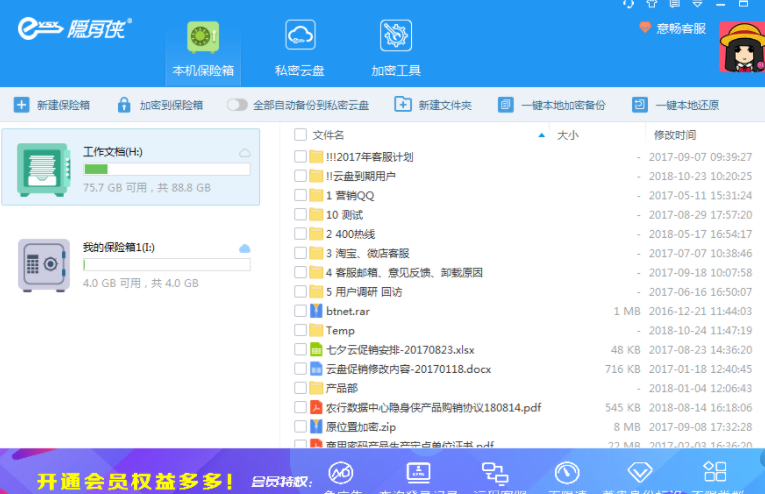Image resolution: width=765 pixels, height=494 pixels.
Task: Toggle 全部自动备份到私密云盘 switch
Action: coord(237,105)
